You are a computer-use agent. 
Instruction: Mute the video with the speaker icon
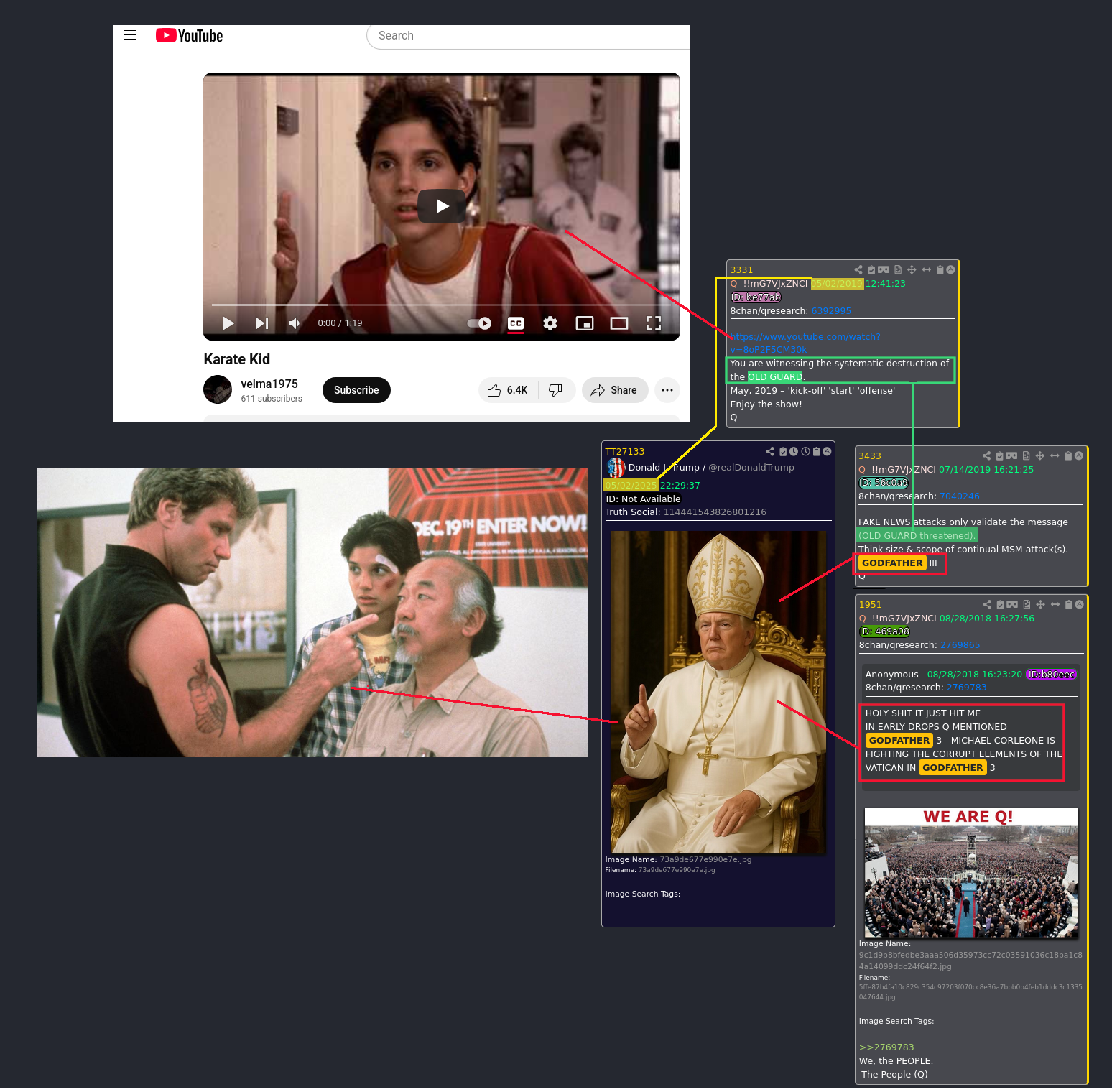pyautogui.click(x=294, y=323)
